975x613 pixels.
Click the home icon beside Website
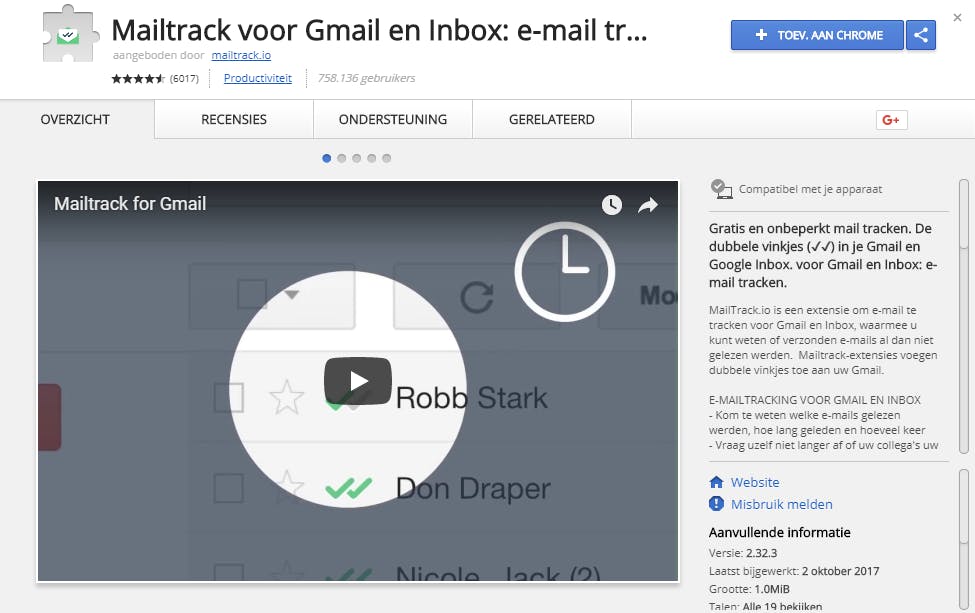(x=716, y=482)
